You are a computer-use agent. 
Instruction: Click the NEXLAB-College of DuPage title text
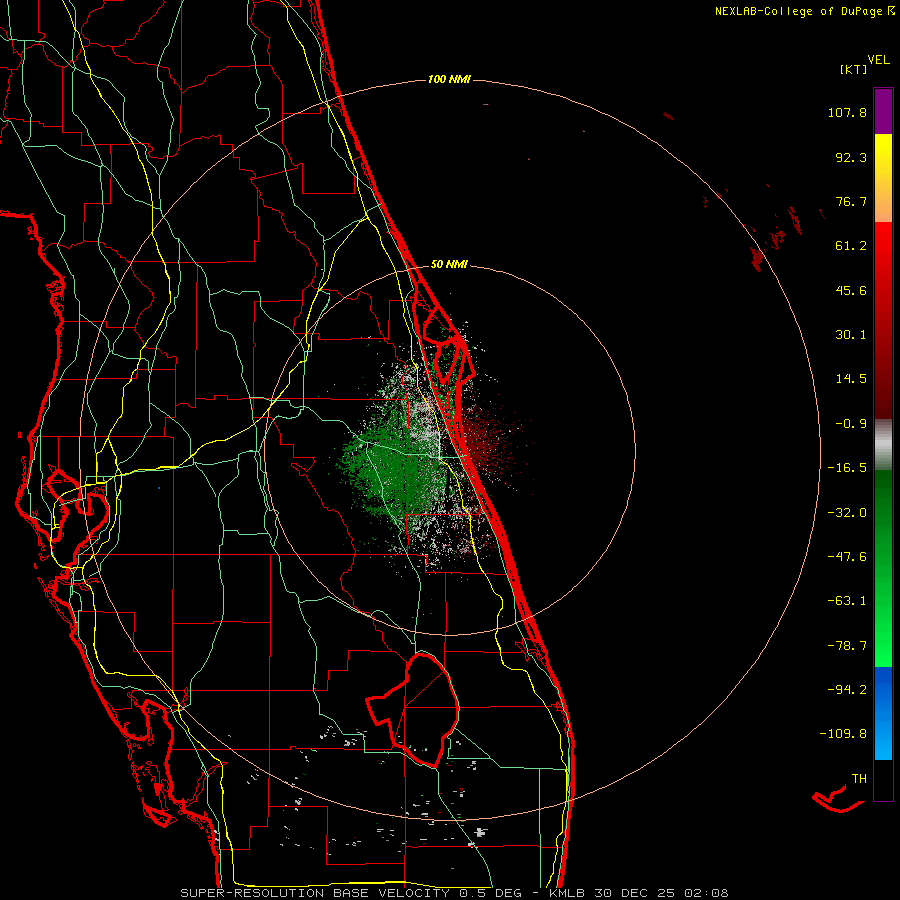pos(799,11)
